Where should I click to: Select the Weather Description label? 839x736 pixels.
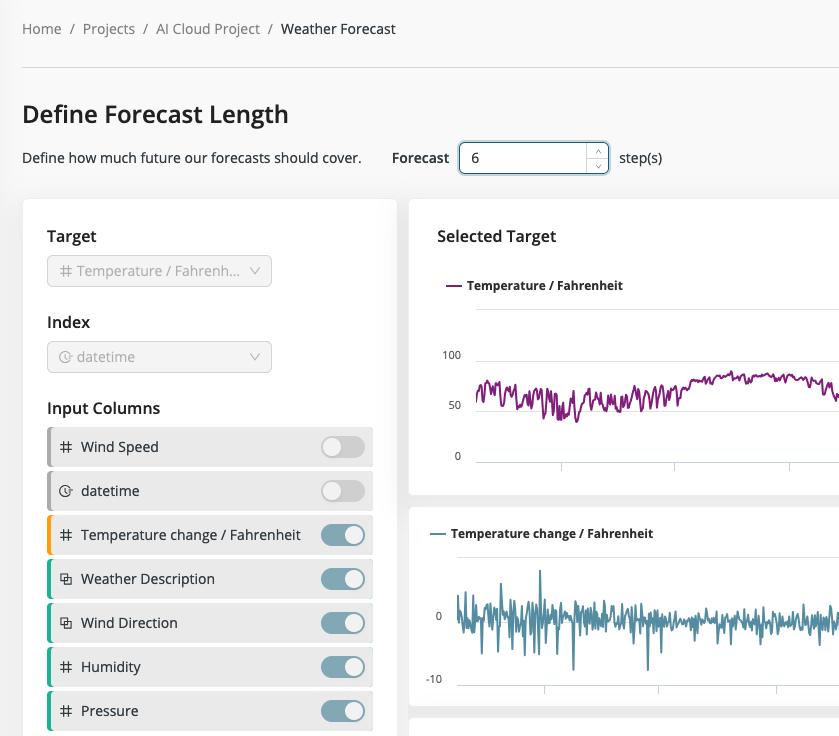tap(148, 579)
